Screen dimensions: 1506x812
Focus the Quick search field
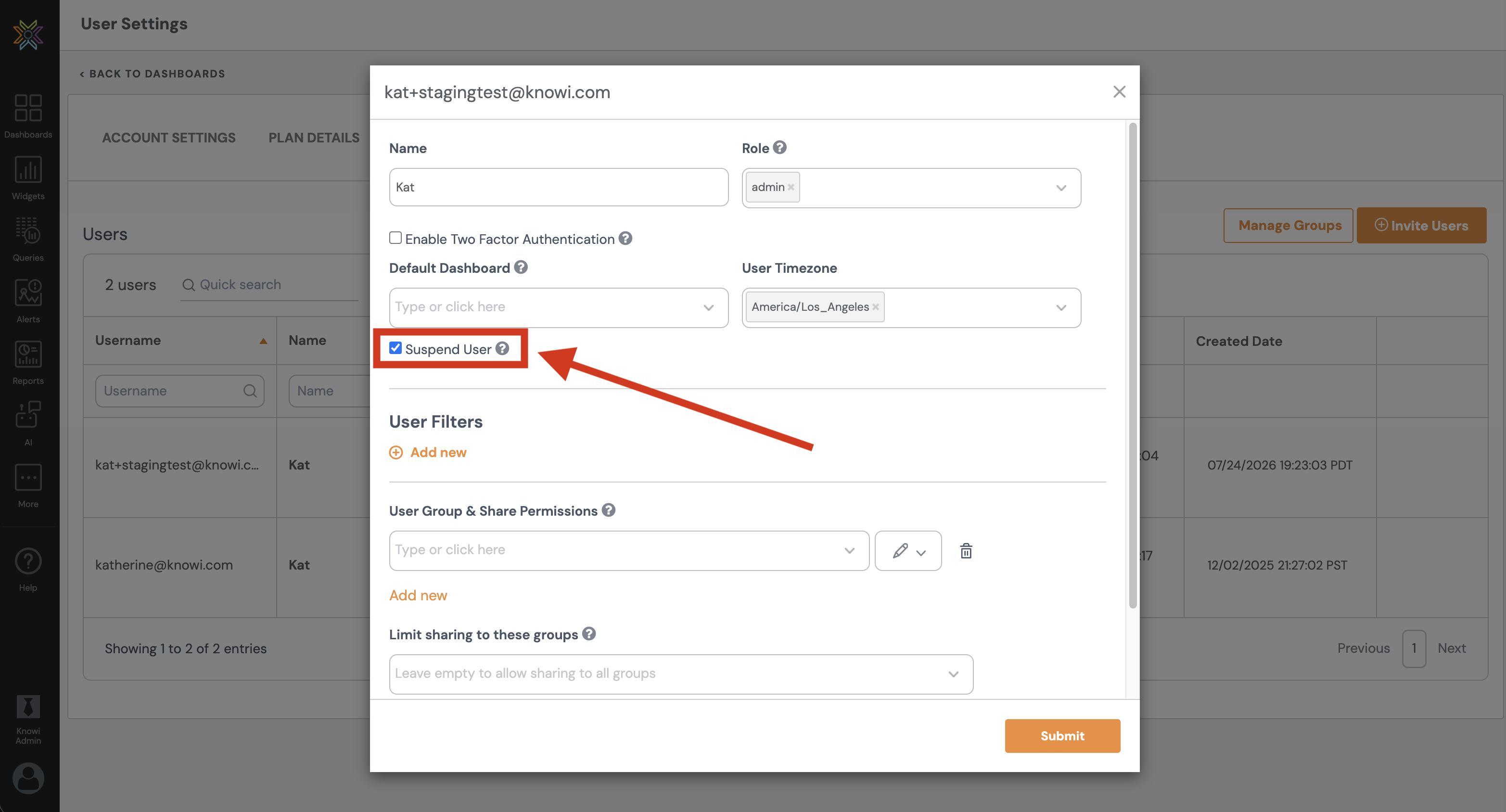[x=269, y=285]
